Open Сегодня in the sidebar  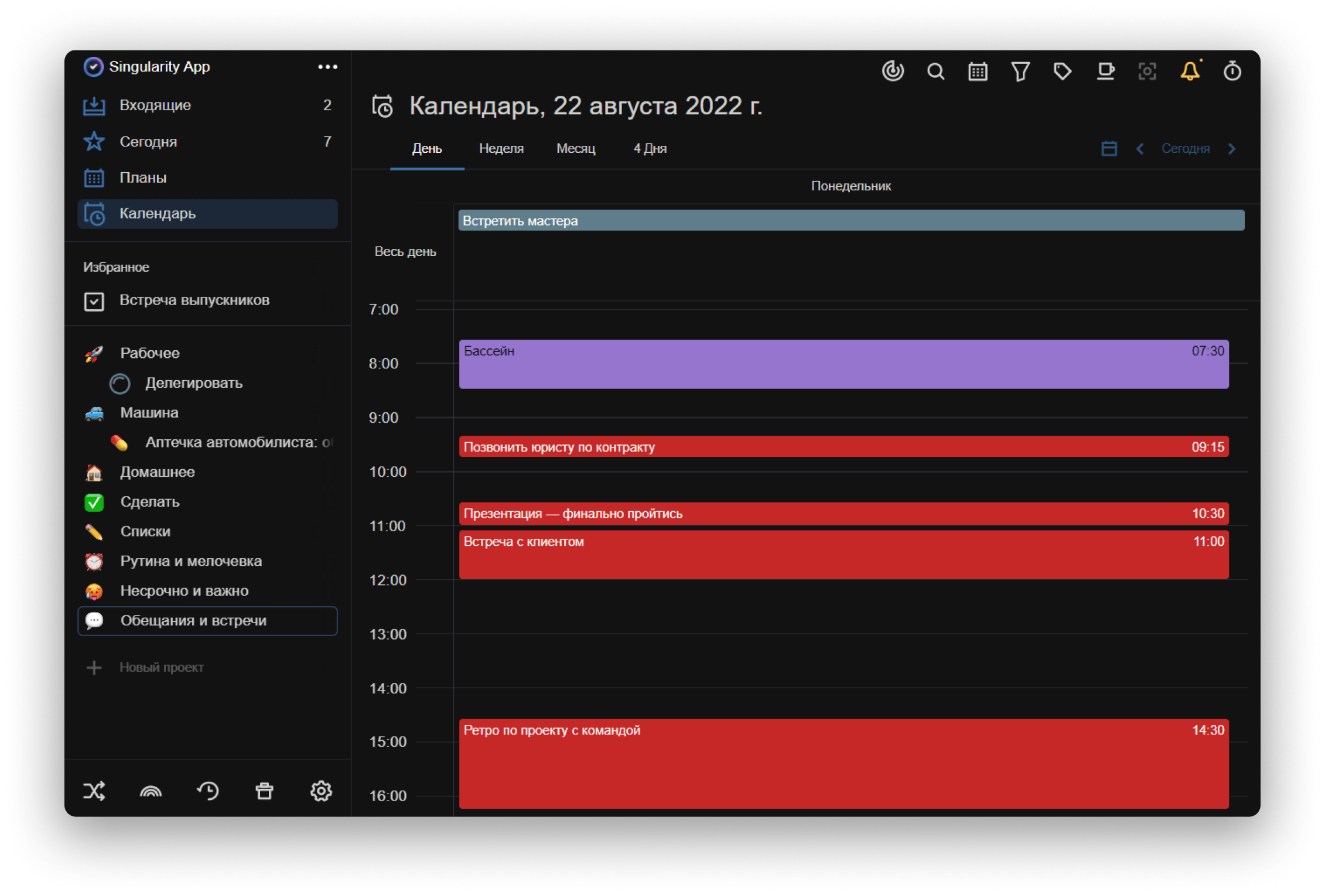(x=207, y=142)
